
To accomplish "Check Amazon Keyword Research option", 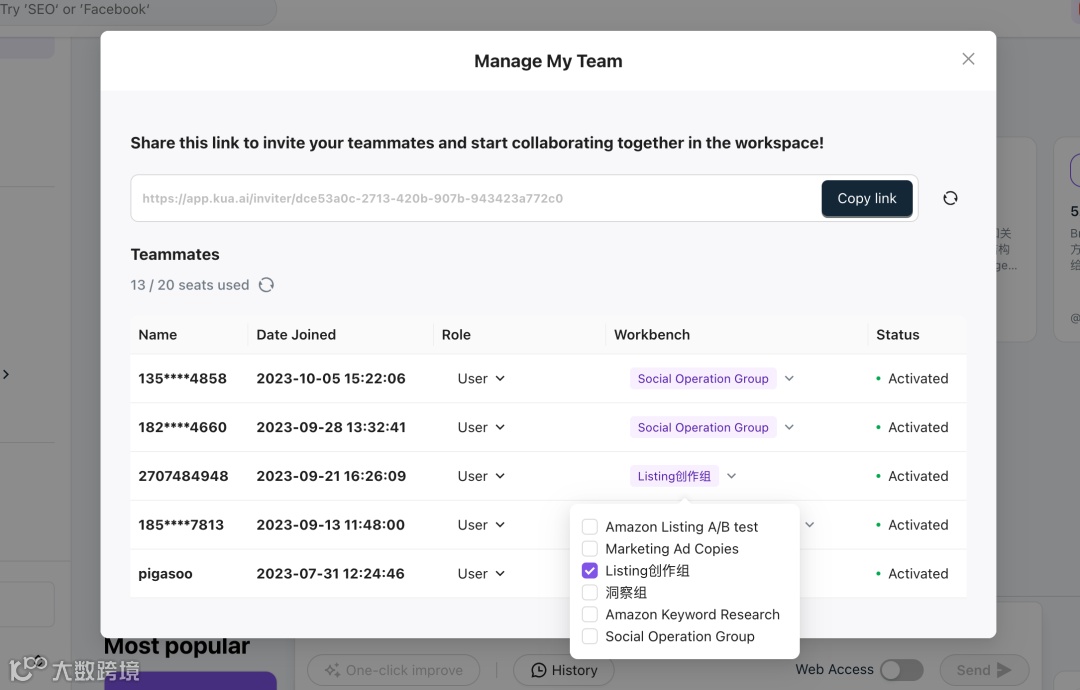I will [x=590, y=614].
